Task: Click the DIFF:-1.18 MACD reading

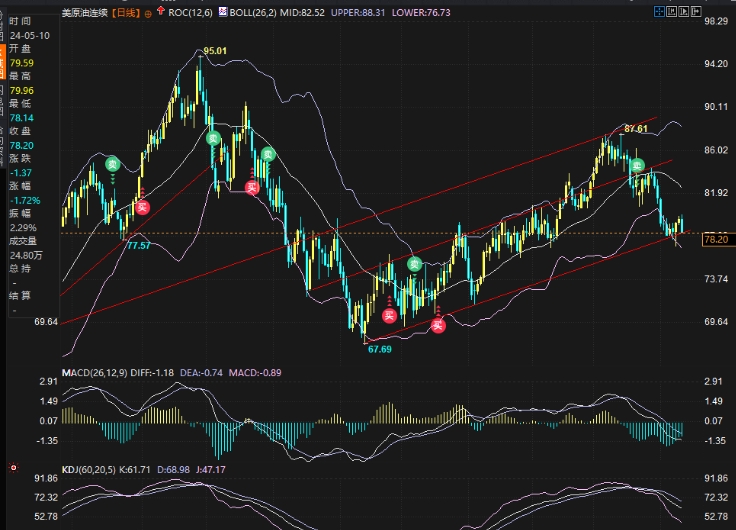Action: (x=152, y=373)
